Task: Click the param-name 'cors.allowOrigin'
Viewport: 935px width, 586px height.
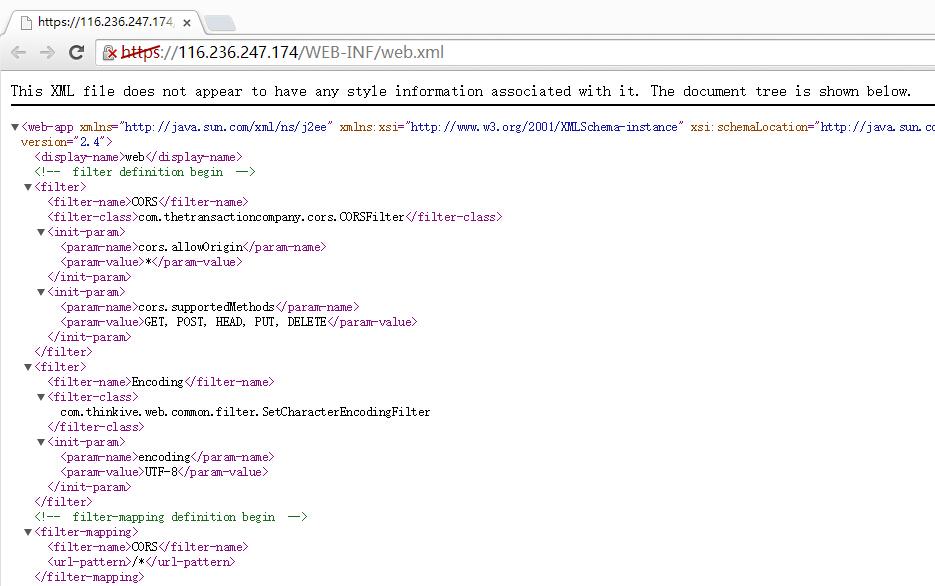Action: pos(191,247)
